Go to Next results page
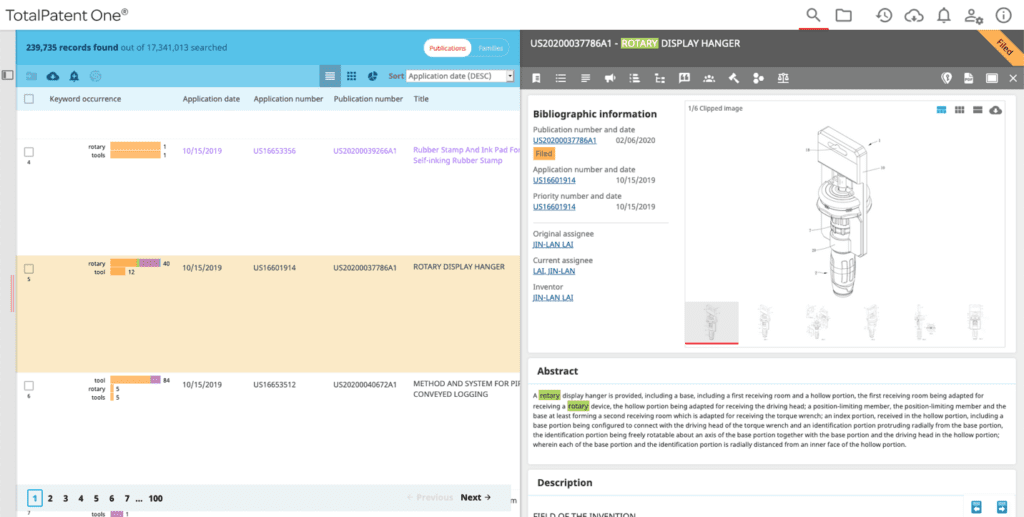The height and width of the screenshot is (517, 1024). click(475, 498)
